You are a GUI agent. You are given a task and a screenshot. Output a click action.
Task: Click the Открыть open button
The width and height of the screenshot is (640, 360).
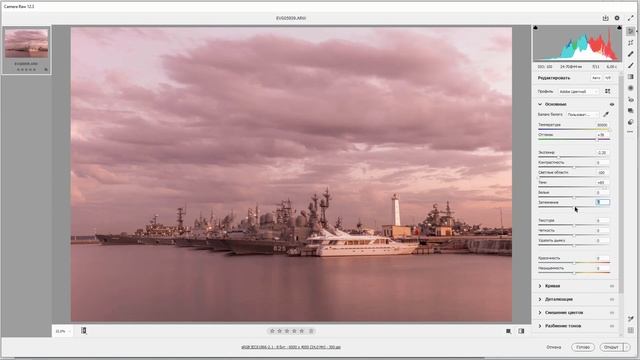611,347
